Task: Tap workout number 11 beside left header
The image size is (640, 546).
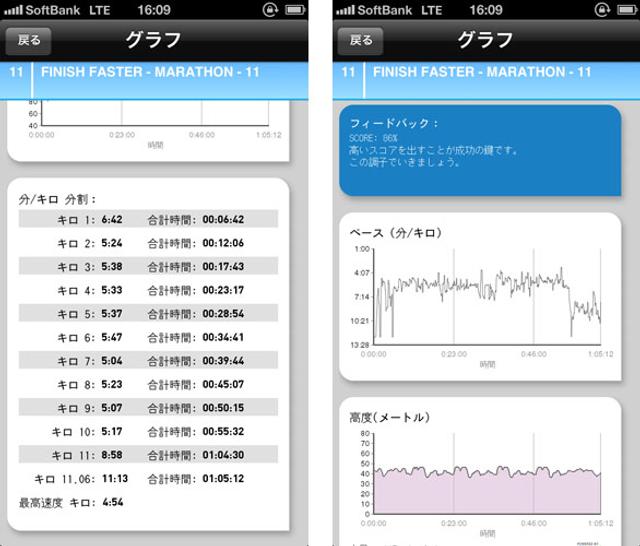Action: pos(16,72)
